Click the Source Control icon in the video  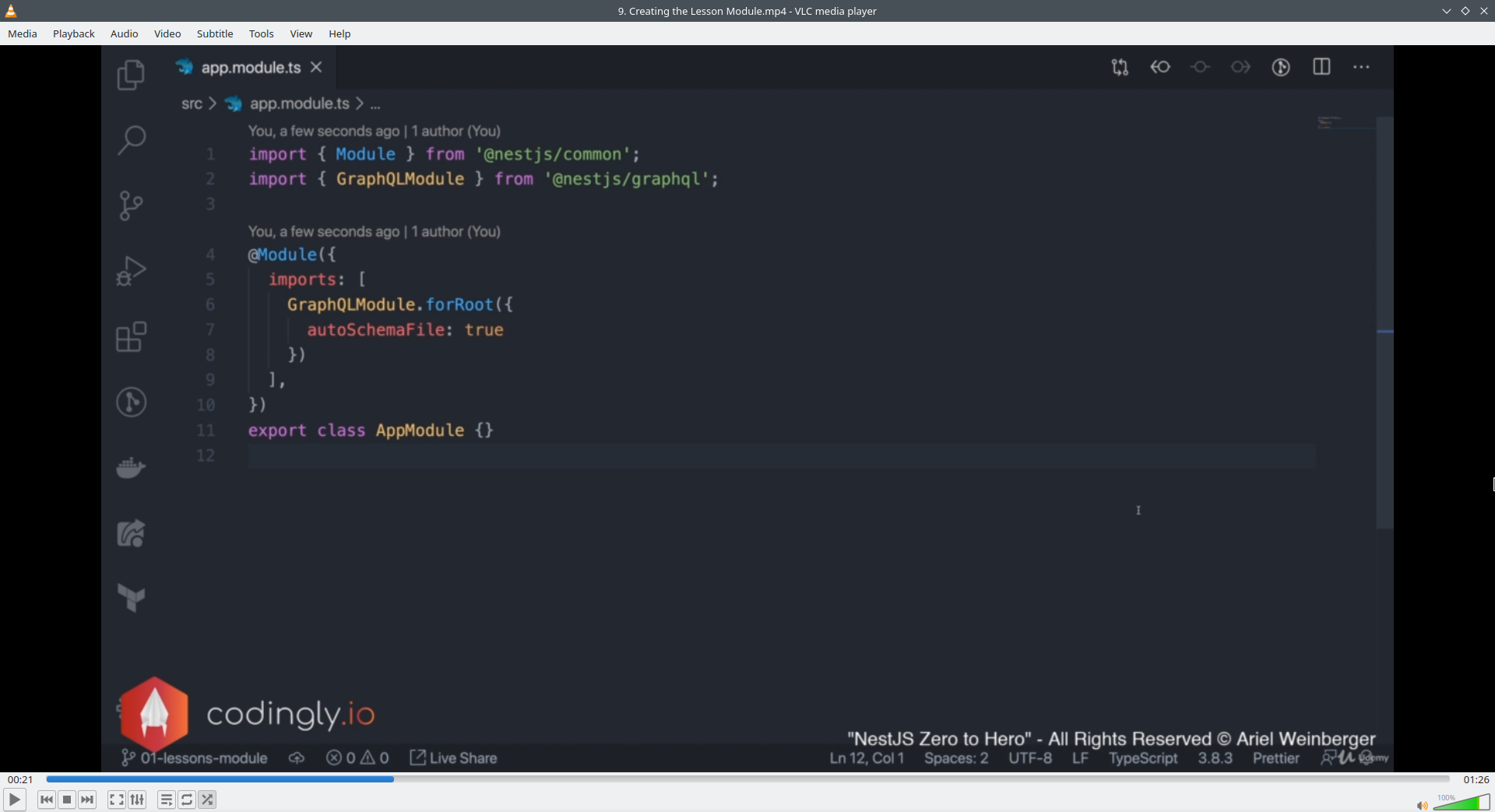131,206
